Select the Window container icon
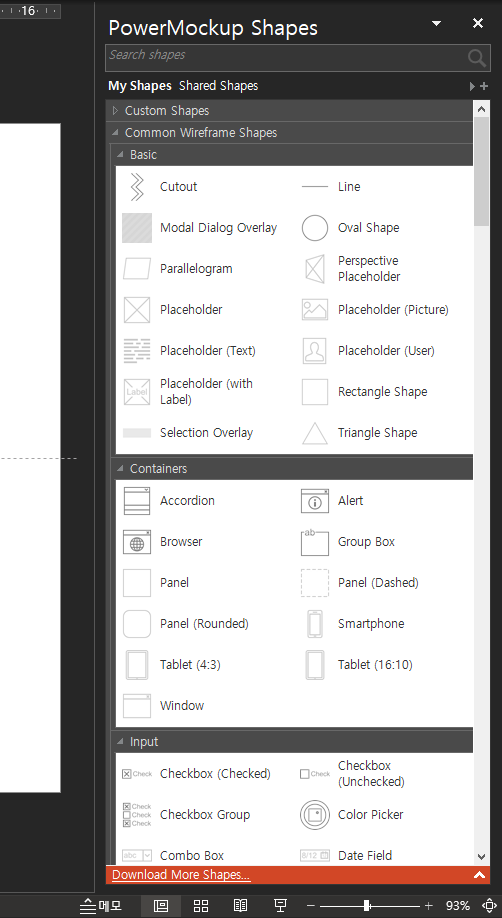Screen dimensions: 502x918 pos(136,705)
